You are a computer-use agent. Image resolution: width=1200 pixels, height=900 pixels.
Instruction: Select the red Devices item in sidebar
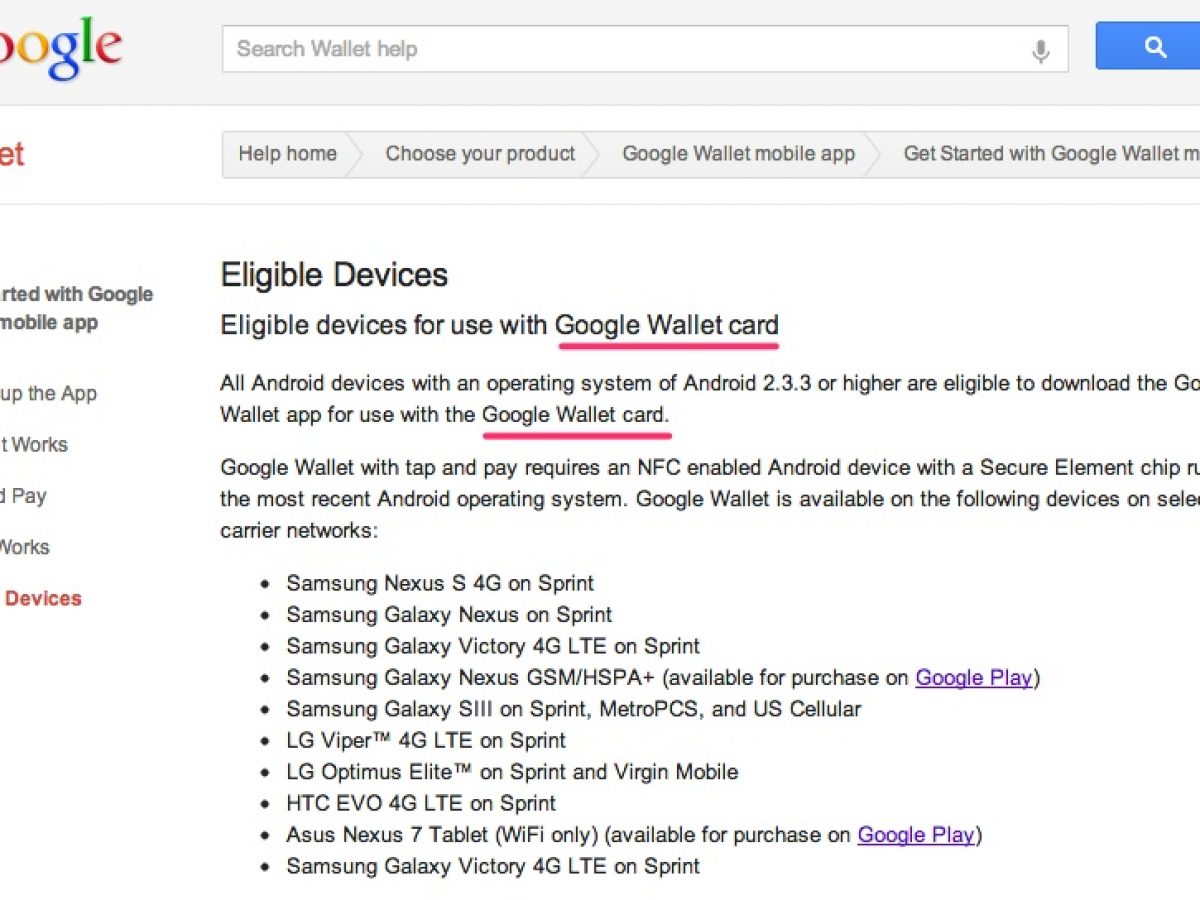[43, 599]
